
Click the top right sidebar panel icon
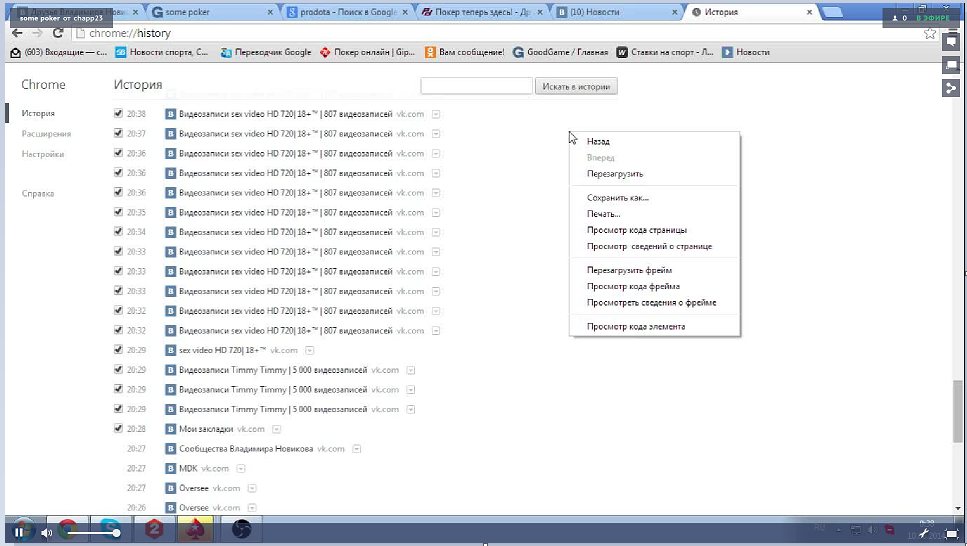951,41
